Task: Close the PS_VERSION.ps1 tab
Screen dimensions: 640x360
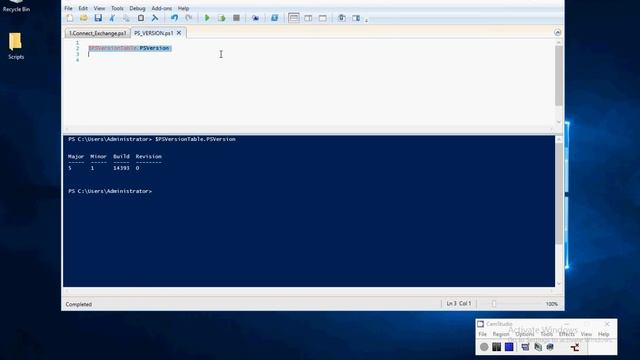Action: (x=179, y=33)
